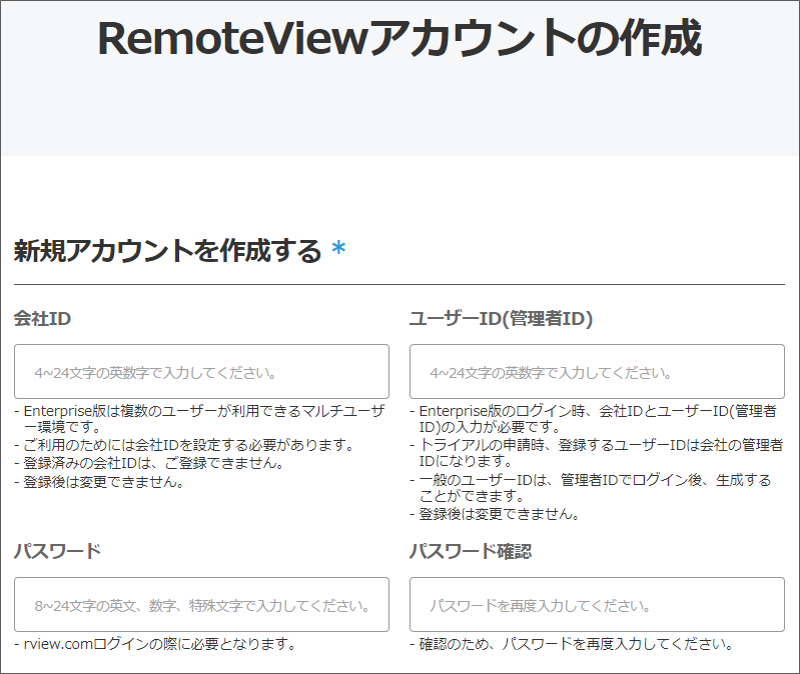This screenshot has height=674, width=800.
Task: Click the 会社ID label
Action: pyautogui.click(x=42, y=318)
